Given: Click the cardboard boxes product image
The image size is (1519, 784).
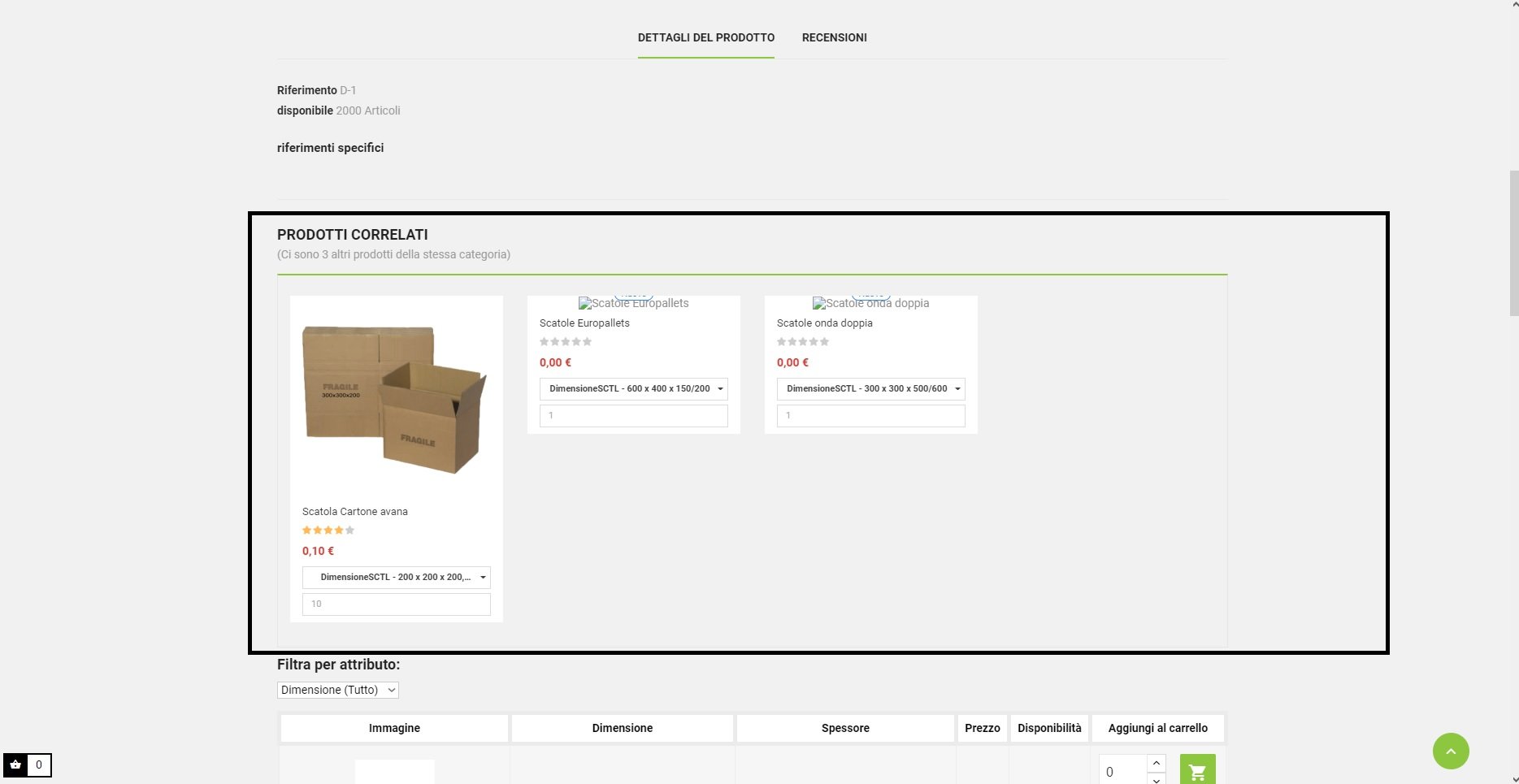Looking at the screenshot, I should [x=395, y=400].
